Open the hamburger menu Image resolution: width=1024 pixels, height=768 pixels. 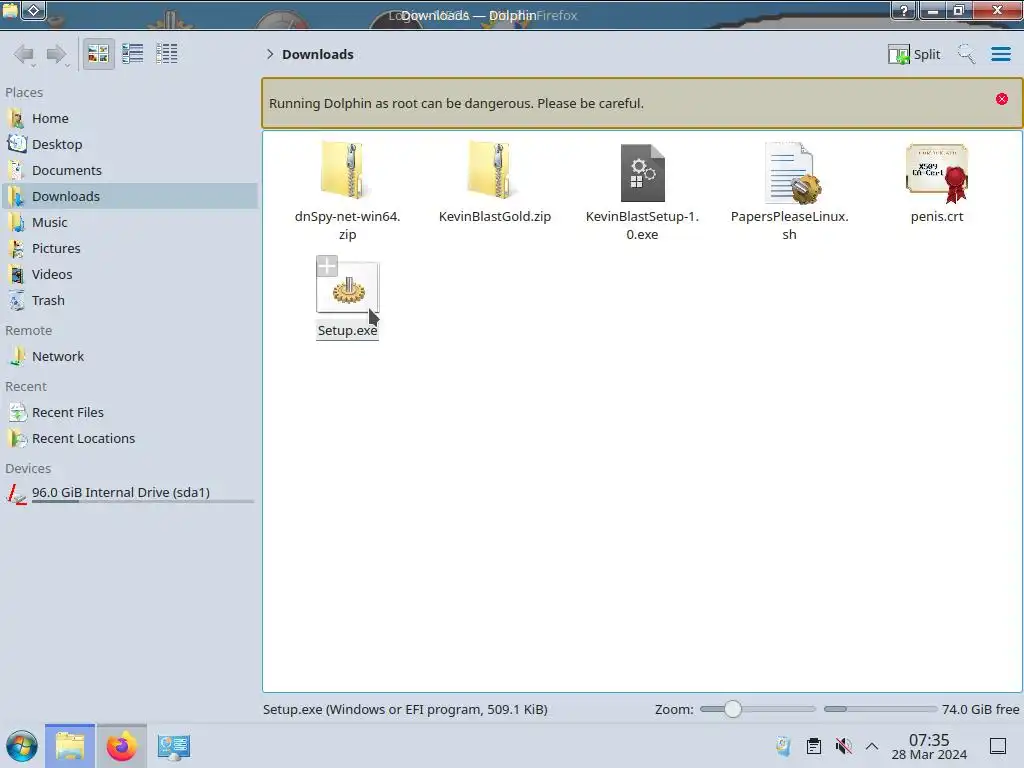coord(1000,54)
